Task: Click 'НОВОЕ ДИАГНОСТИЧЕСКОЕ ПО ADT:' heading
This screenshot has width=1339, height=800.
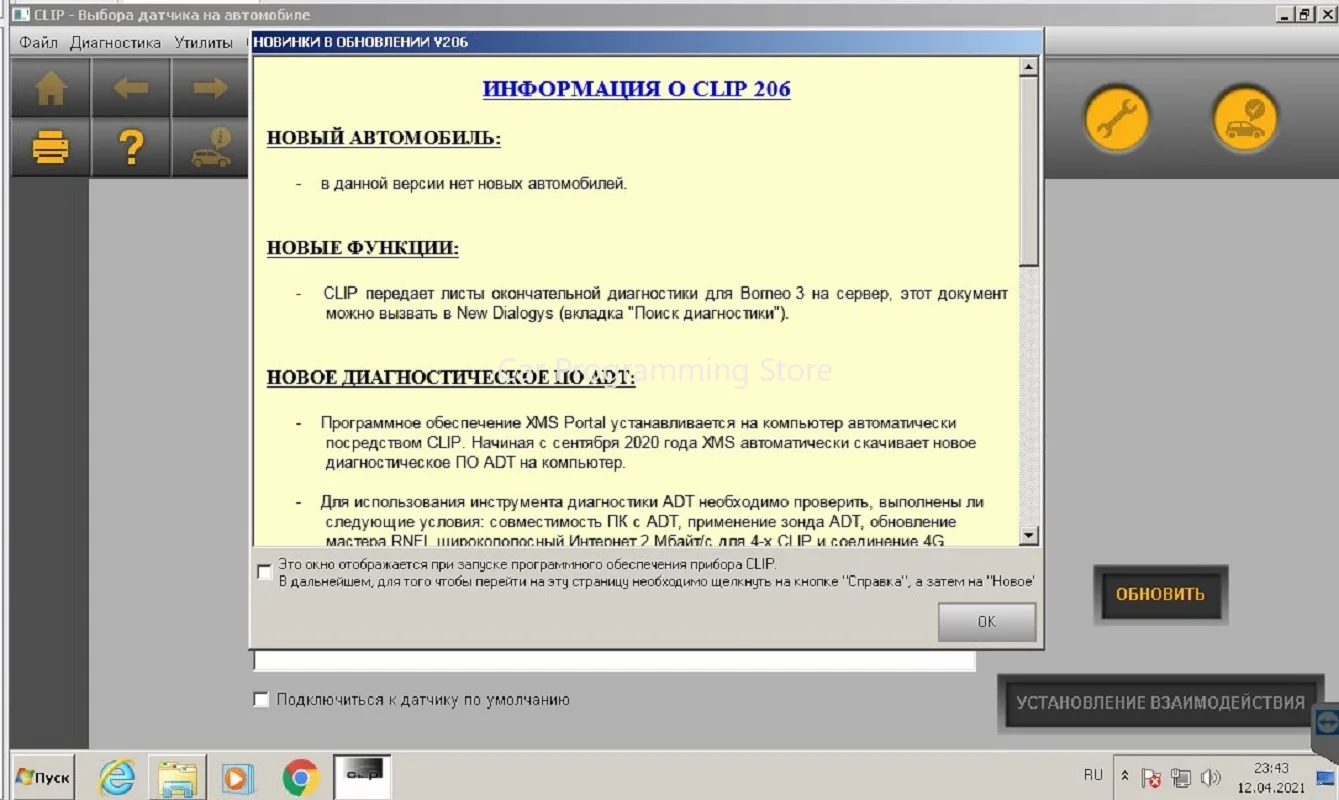Action: 450,377
